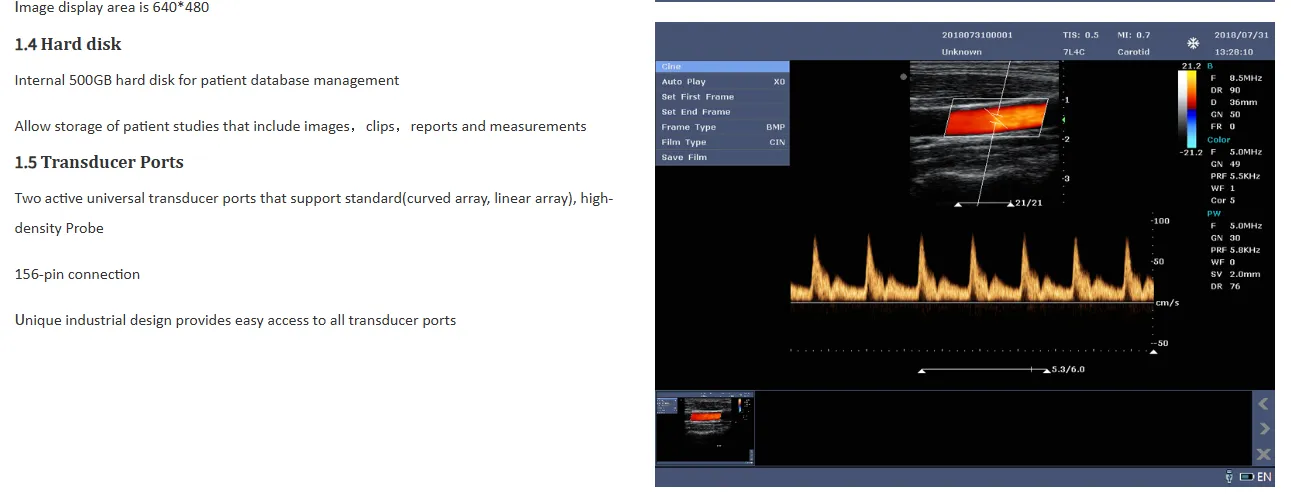Click the USB device icon in status bar
Screen dimensions: 1291x494
(1228, 477)
